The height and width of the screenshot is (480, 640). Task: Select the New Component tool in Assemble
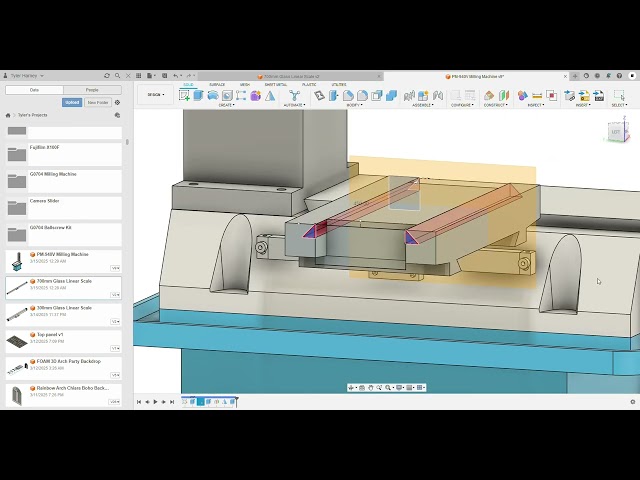pos(423,96)
